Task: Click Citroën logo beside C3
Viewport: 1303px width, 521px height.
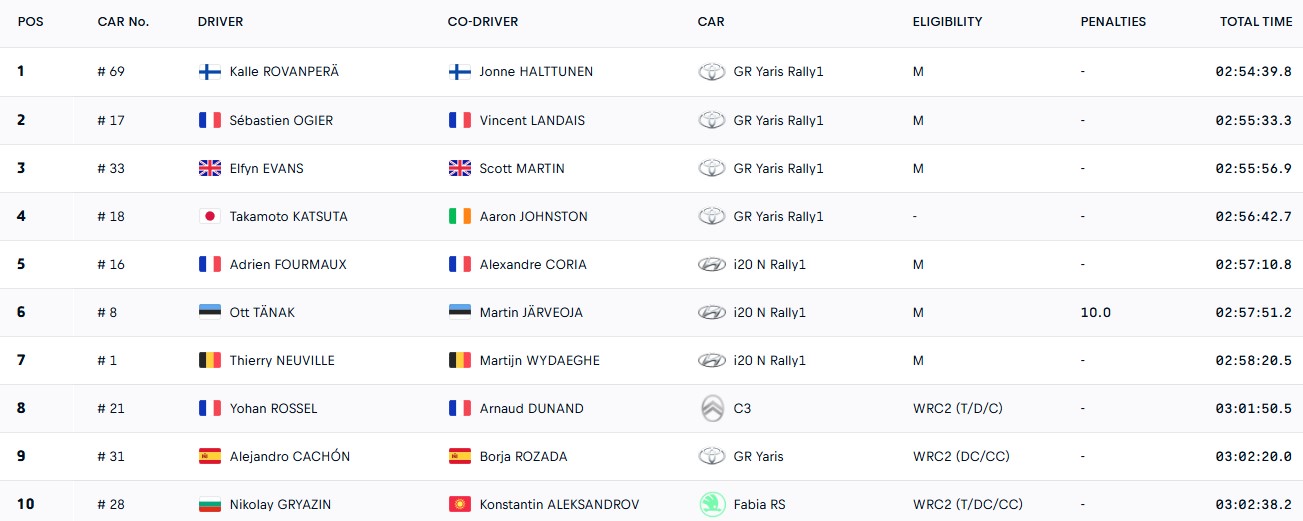Action: [711, 408]
